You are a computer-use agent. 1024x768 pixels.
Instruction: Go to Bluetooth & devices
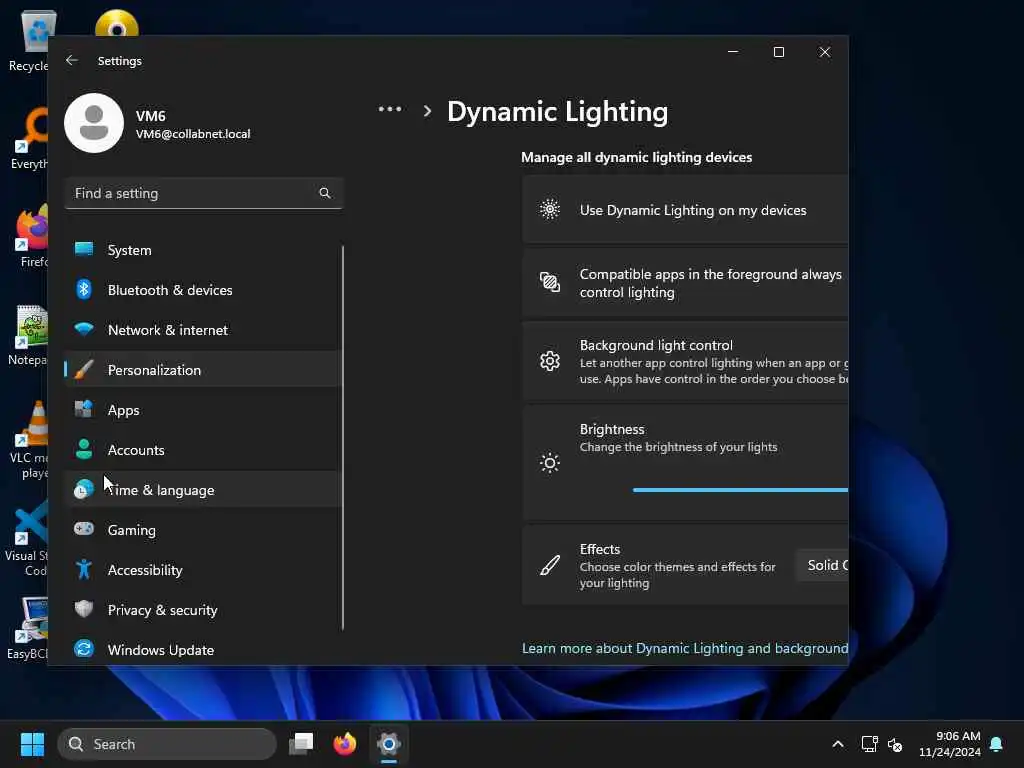pos(203,289)
